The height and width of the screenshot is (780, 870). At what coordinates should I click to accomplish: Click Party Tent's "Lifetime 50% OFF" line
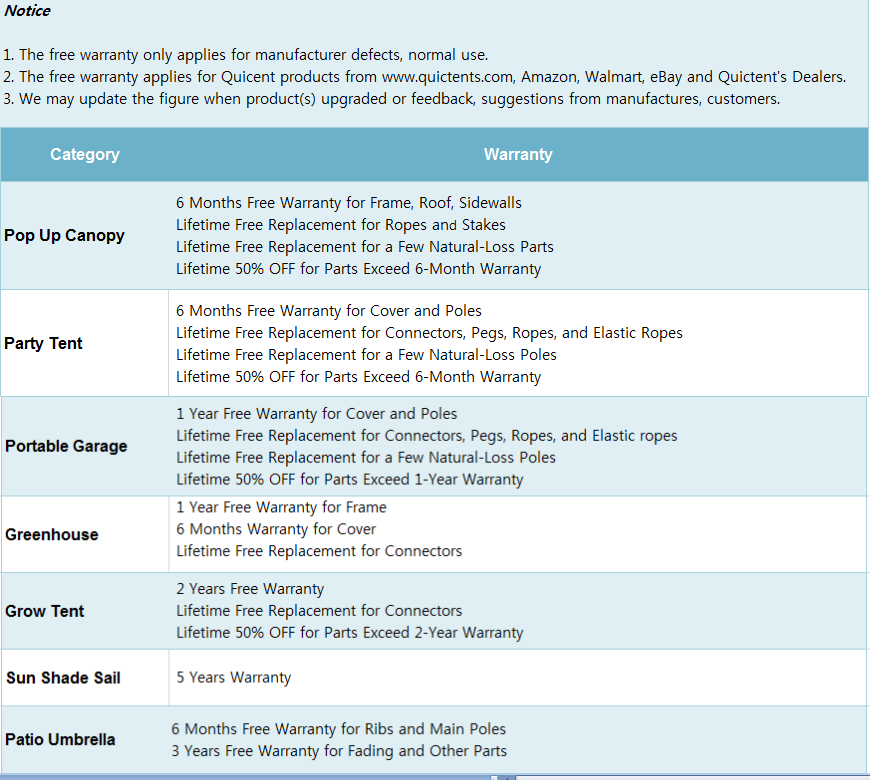358,377
